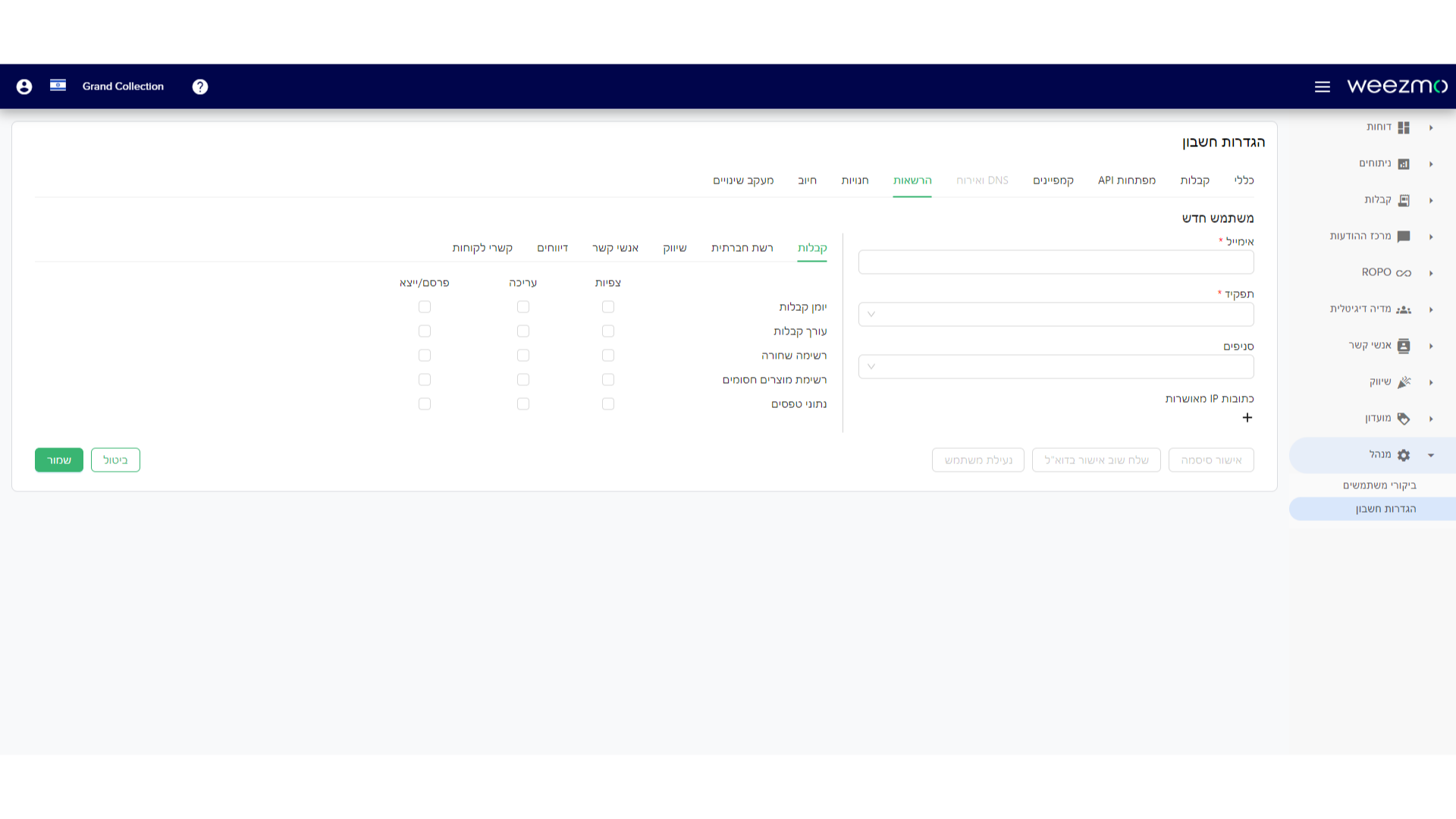1456x819 pixels.
Task: Open the אנשי קשר permissions tab
Action: (x=615, y=248)
